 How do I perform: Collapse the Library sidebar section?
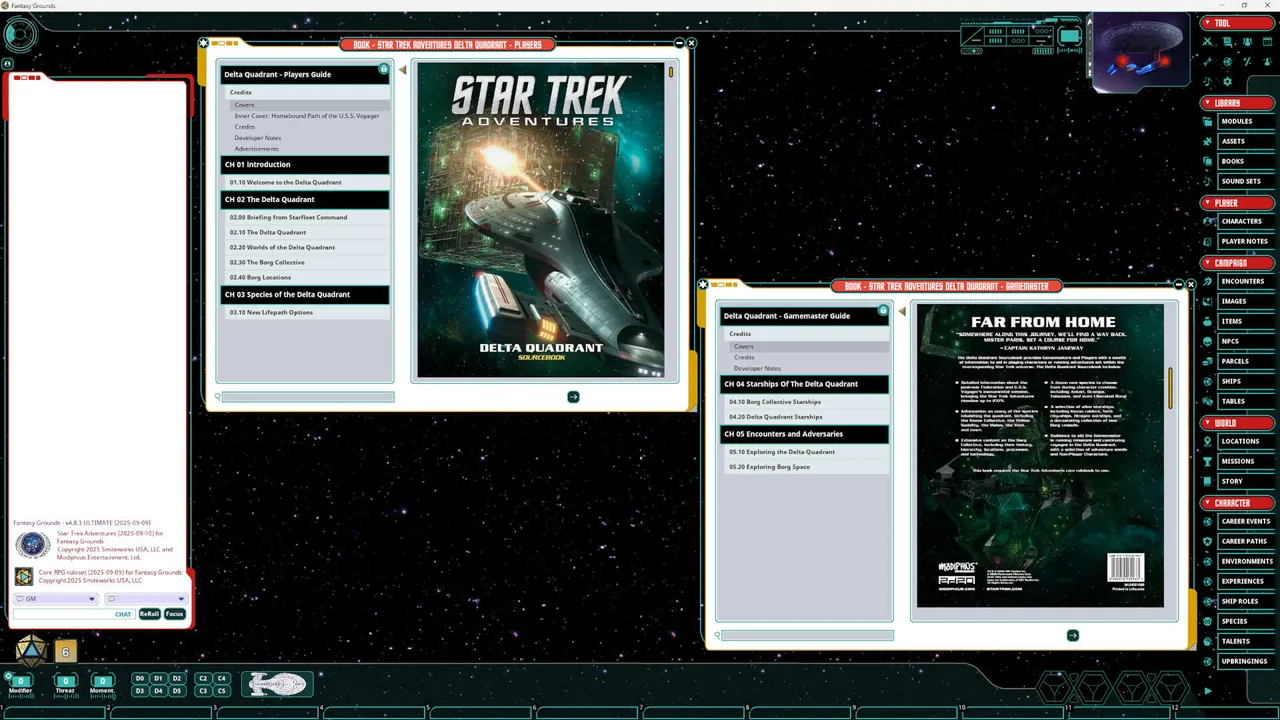(x=1237, y=103)
